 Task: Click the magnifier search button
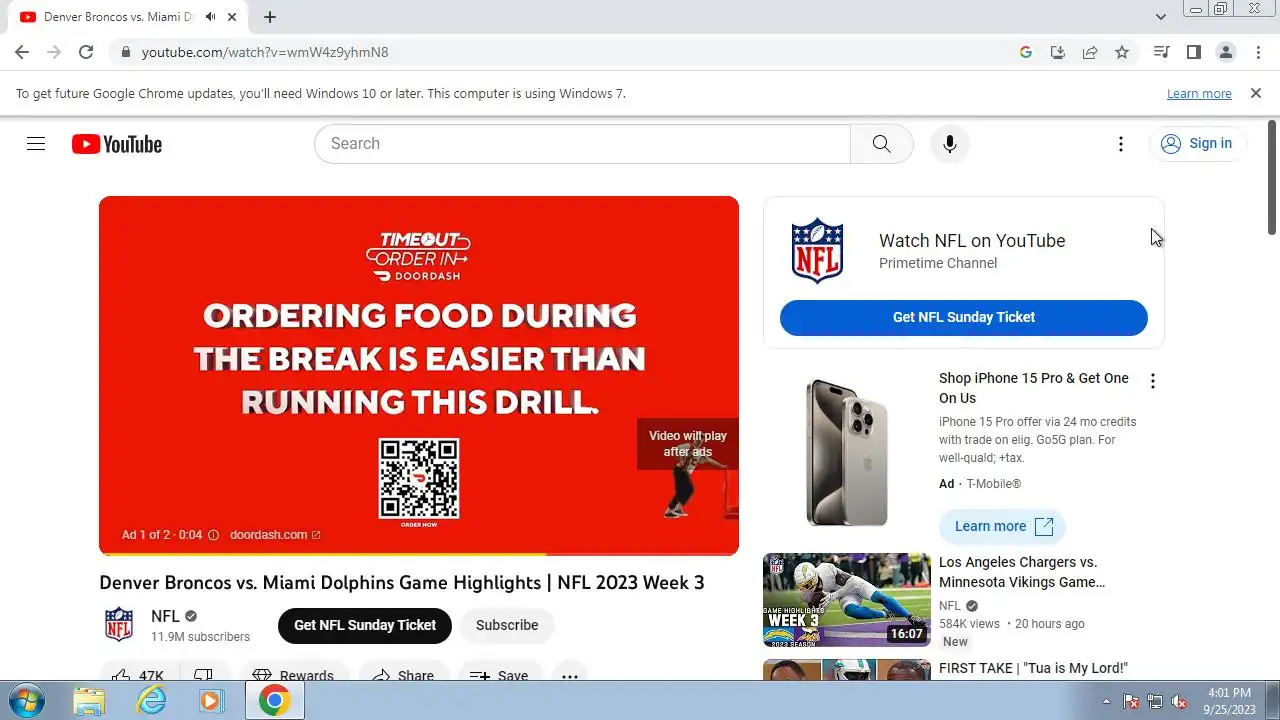[x=881, y=144]
